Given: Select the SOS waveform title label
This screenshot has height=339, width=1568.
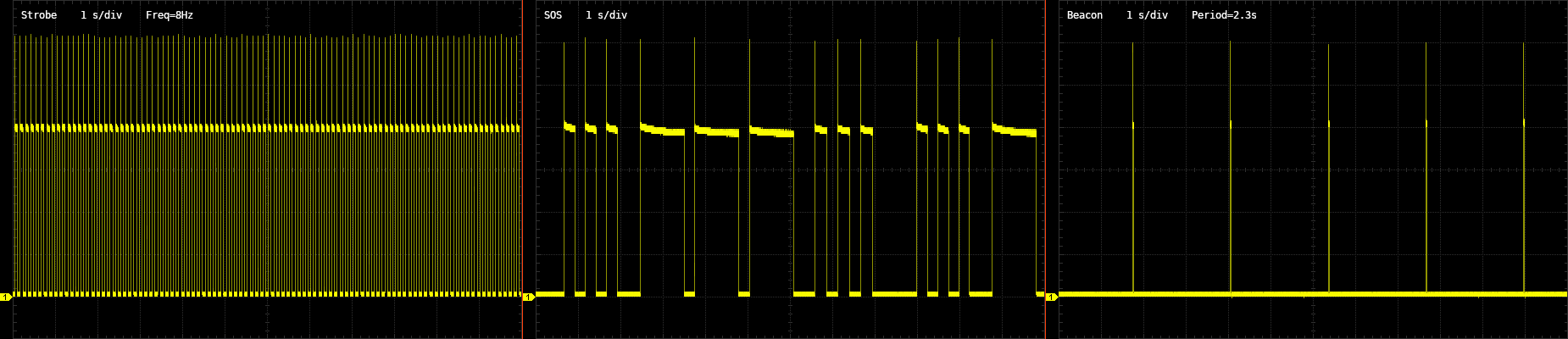Looking at the screenshot, I should coord(553,15).
